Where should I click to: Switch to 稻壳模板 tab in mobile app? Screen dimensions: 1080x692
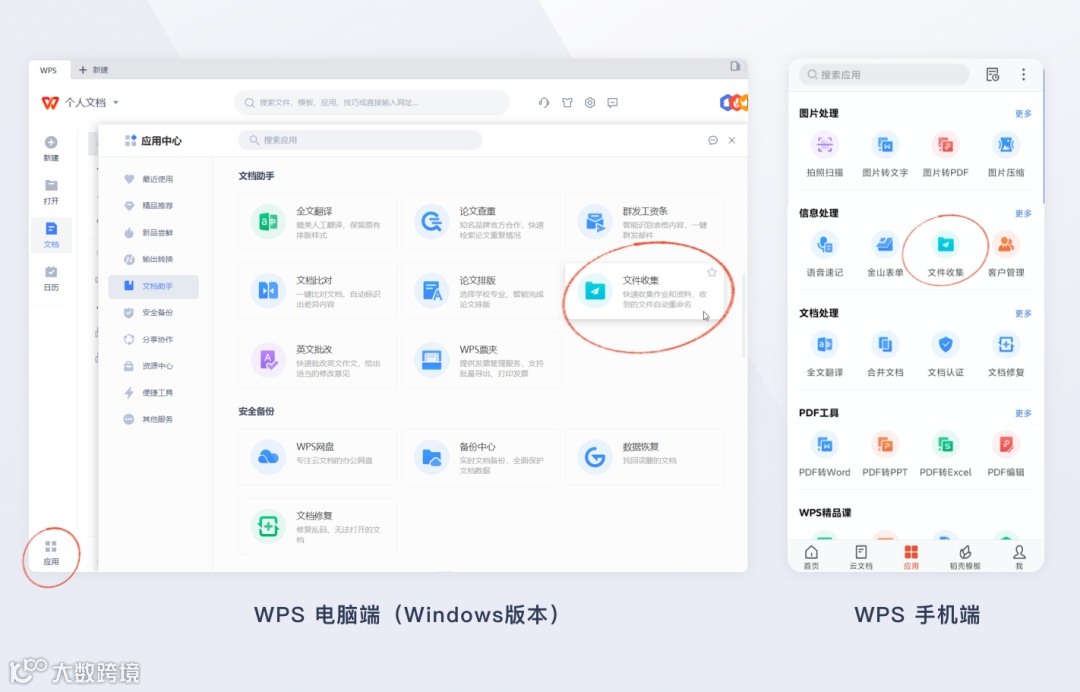tap(965, 557)
